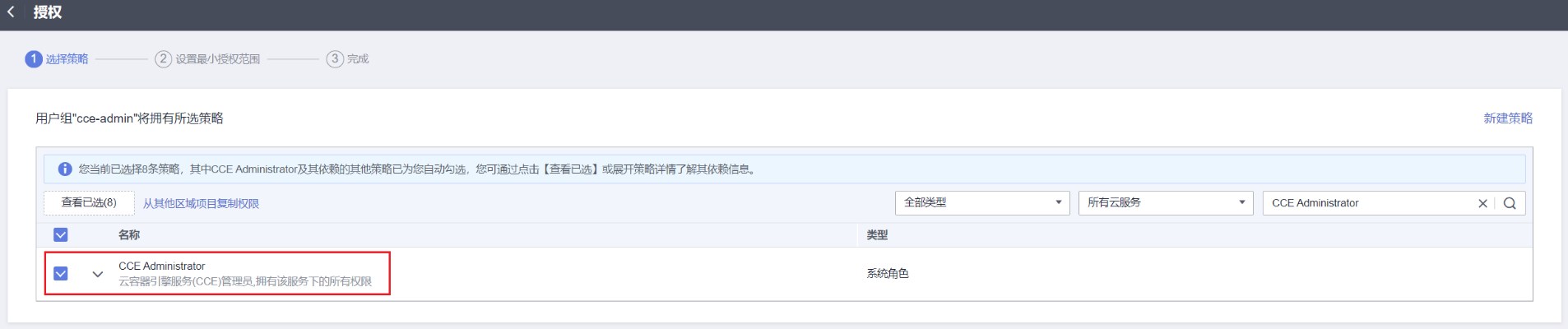The height and width of the screenshot is (329, 1568).
Task: Click the blue info icon in the notice
Action: pyautogui.click(x=65, y=169)
